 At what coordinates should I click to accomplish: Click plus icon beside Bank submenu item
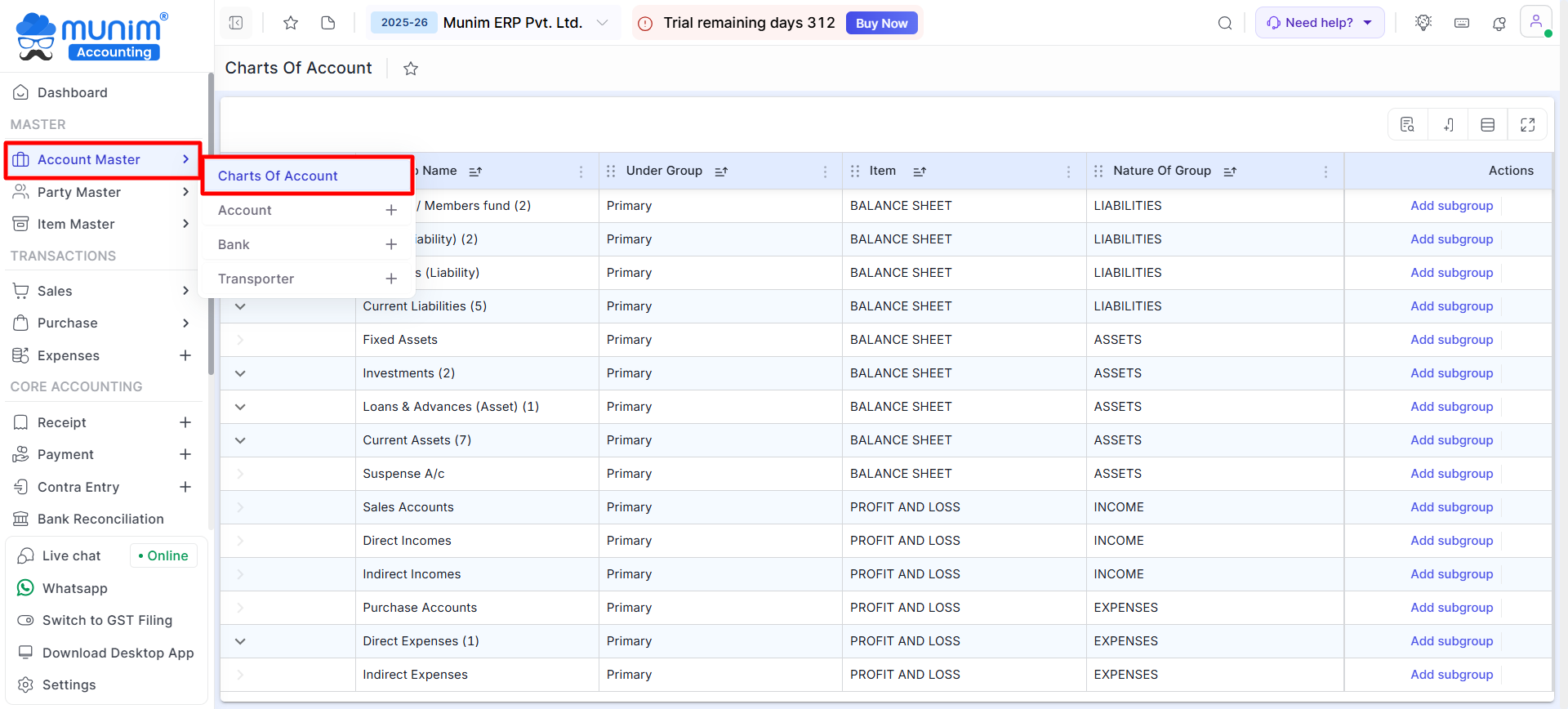click(x=391, y=244)
